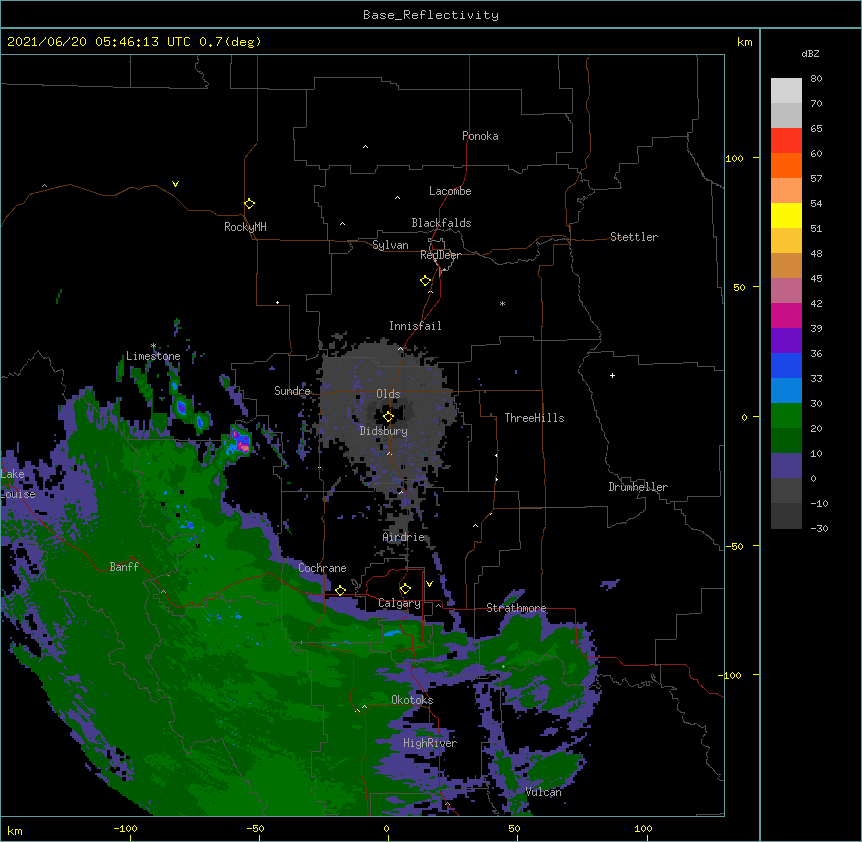The image size is (862, 842).
Task: Click the Blackfalds label
Action: coord(441,223)
